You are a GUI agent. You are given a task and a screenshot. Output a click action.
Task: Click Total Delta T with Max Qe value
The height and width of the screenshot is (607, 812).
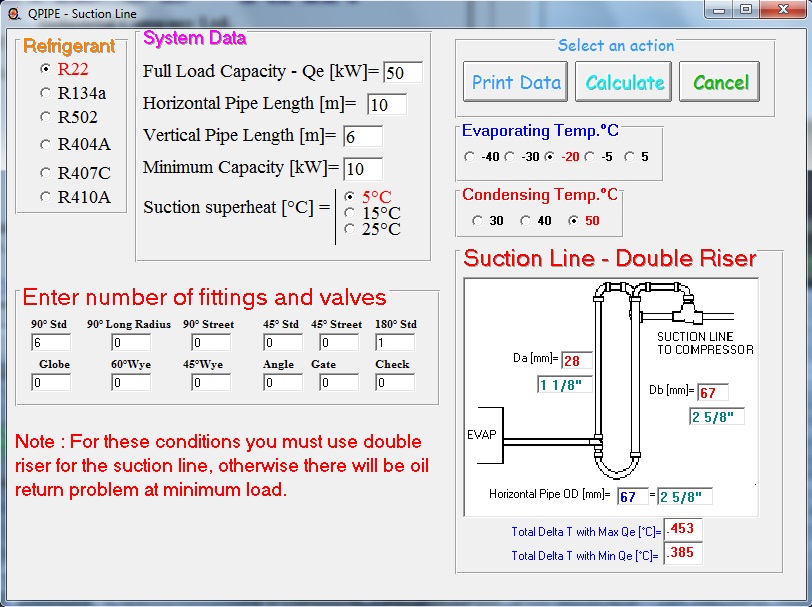(683, 529)
